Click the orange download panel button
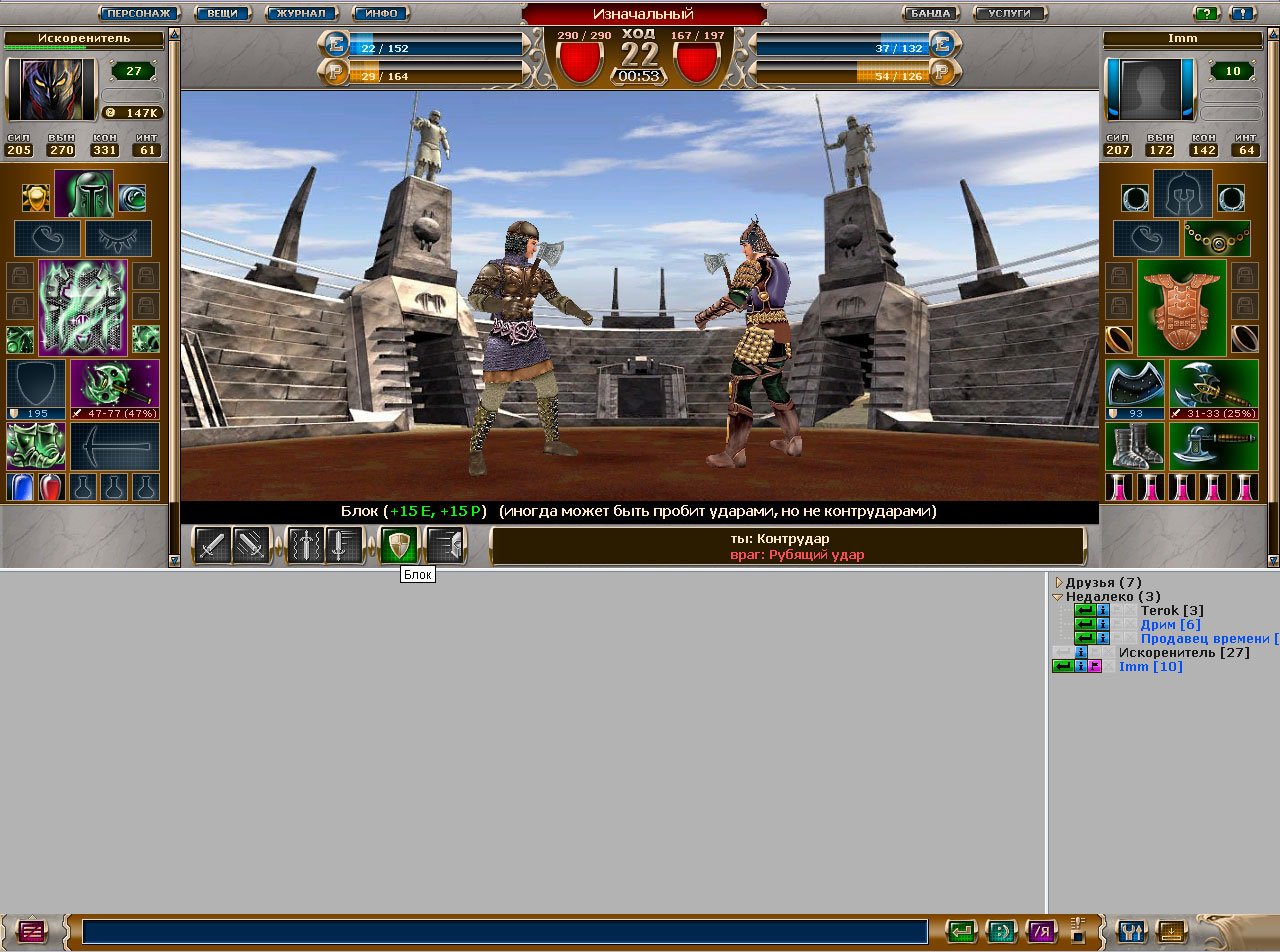 1172,932
